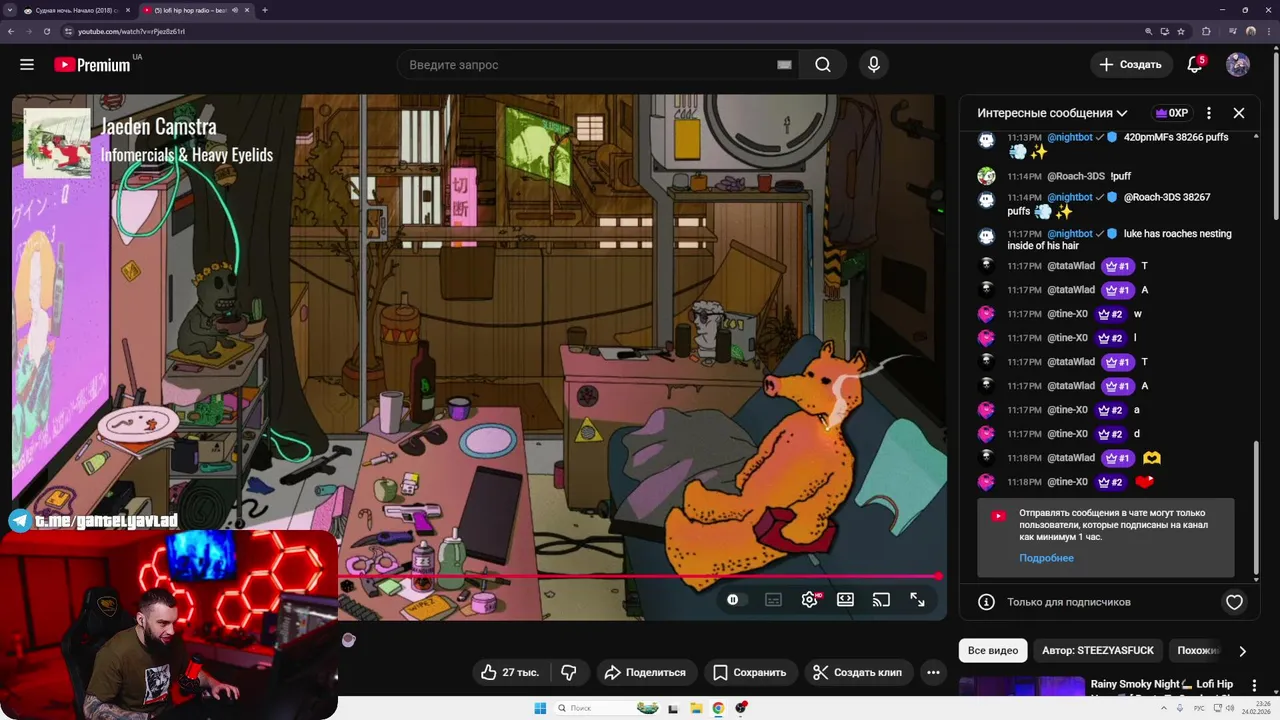Switch to lofi hip hop radio tab
The height and width of the screenshot is (720, 1280).
tap(197, 10)
